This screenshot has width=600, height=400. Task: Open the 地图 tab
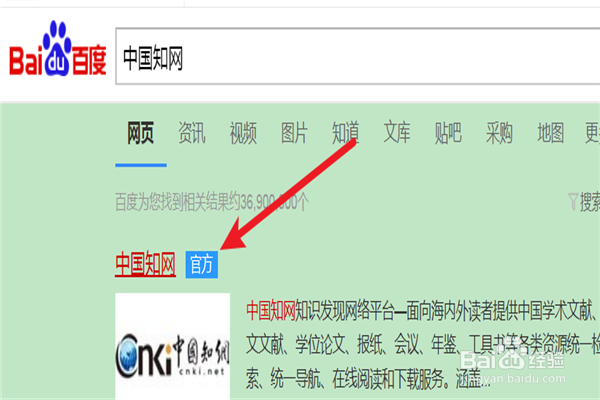pyautogui.click(x=551, y=133)
